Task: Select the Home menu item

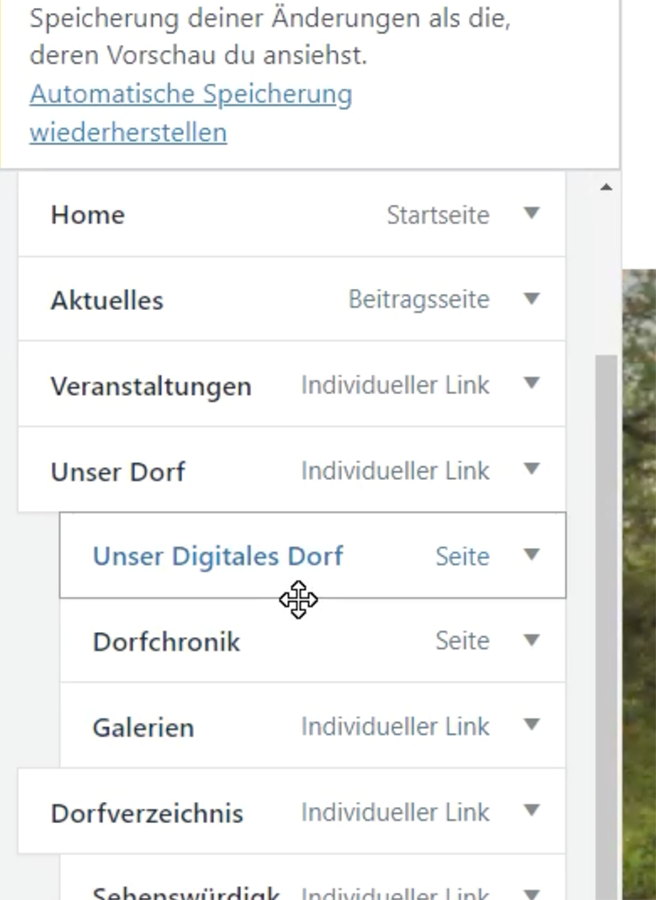Action: pos(88,215)
